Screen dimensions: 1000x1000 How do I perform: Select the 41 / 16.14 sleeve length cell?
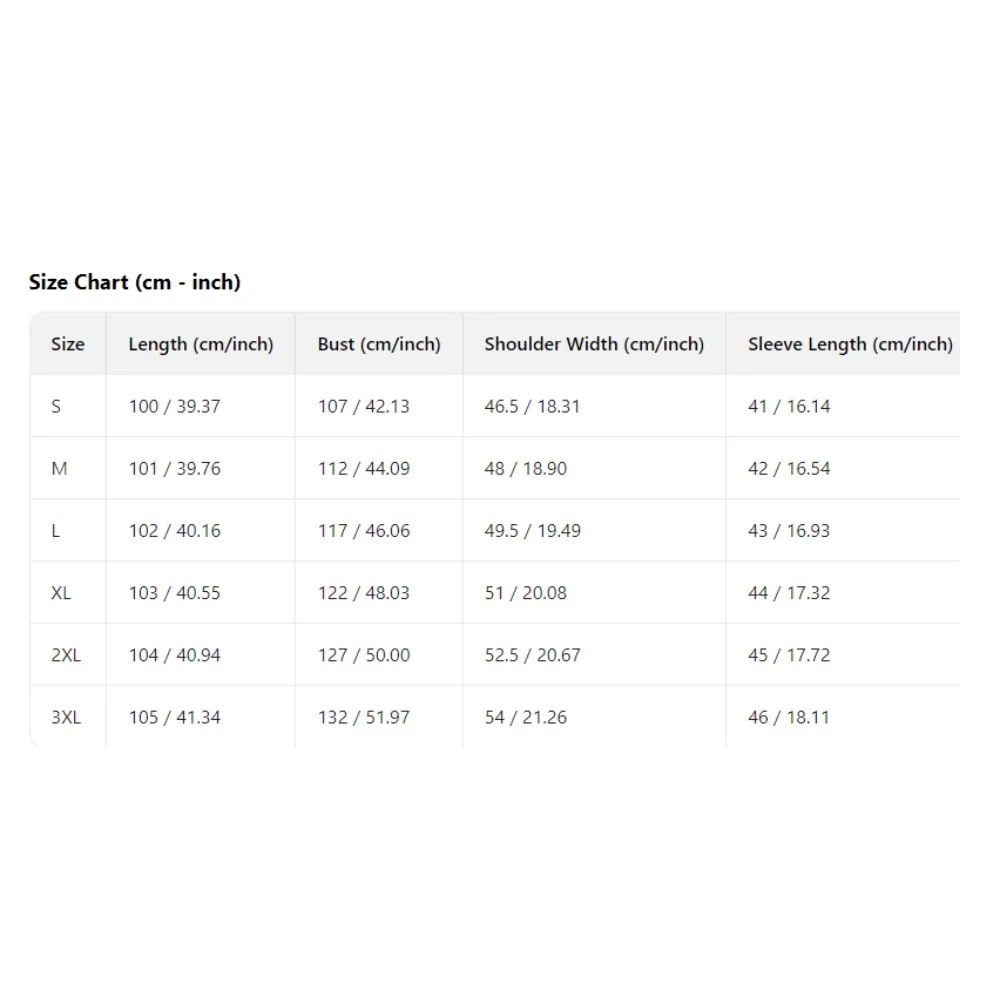point(789,406)
